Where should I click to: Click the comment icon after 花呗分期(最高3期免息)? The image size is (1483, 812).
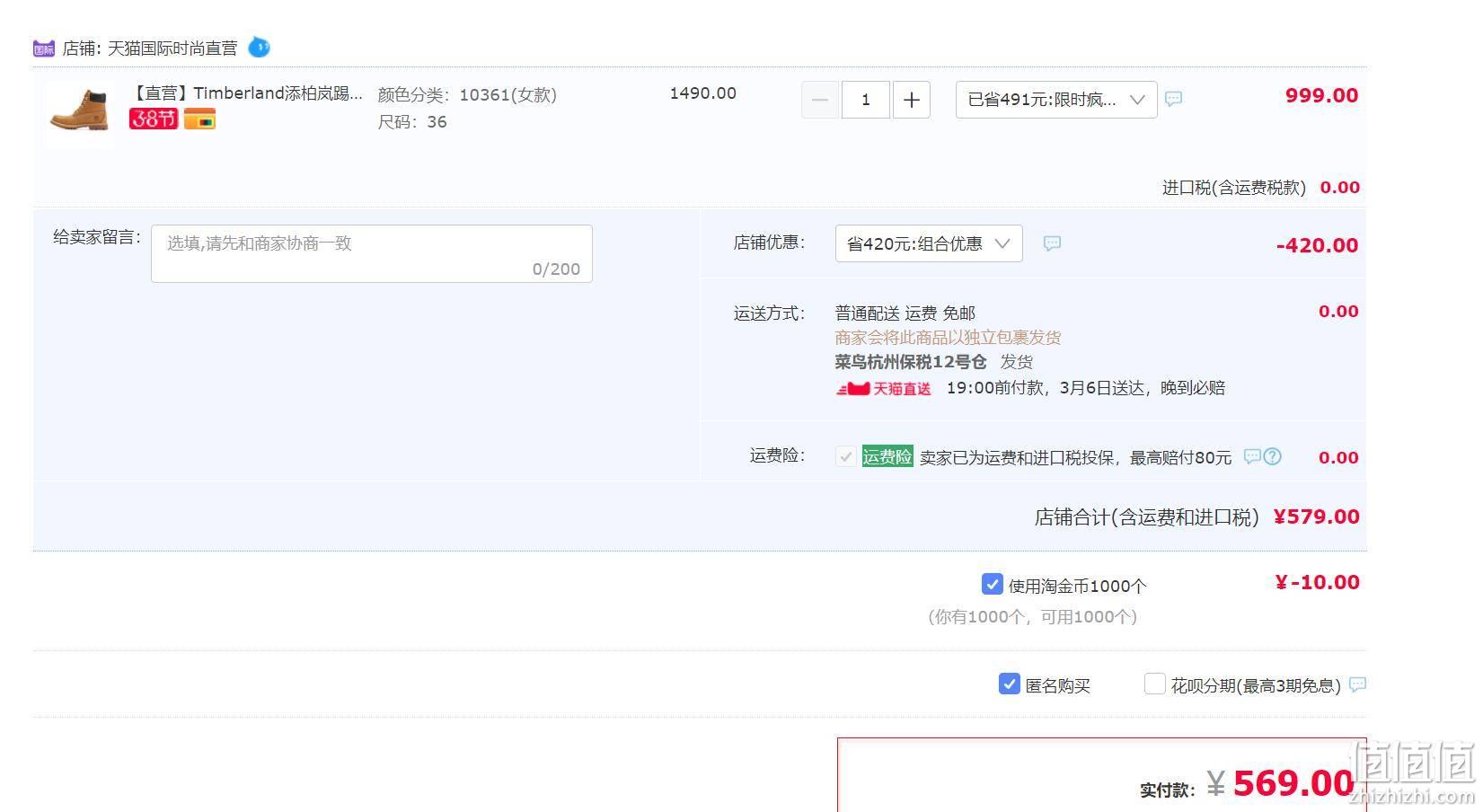[x=1358, y=684]
